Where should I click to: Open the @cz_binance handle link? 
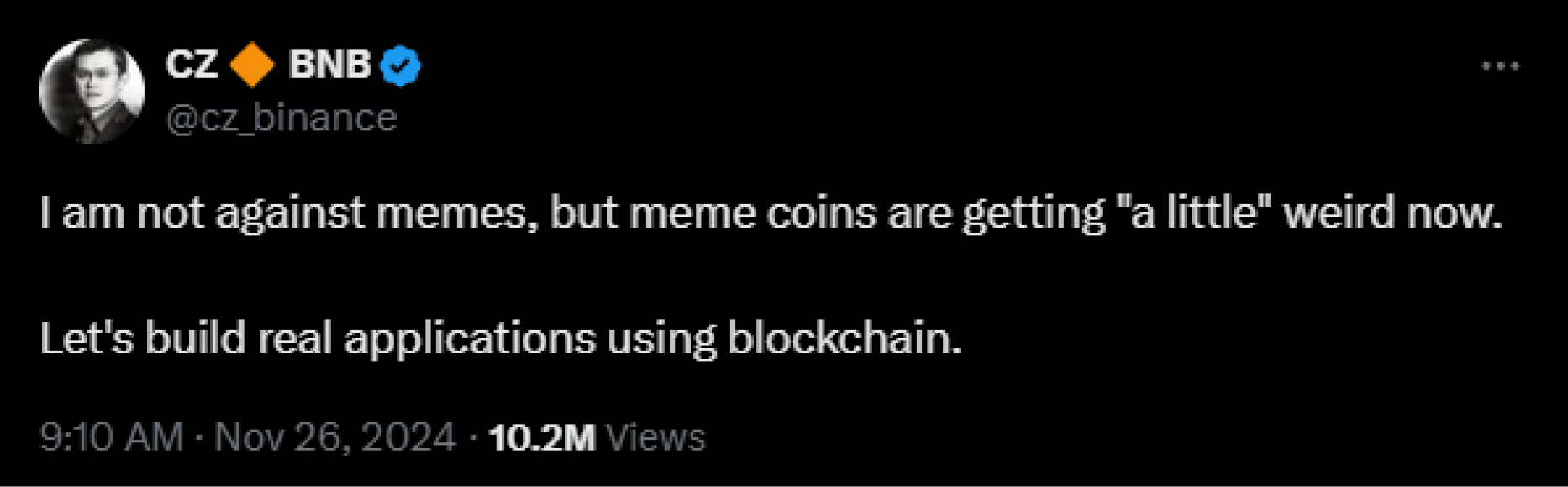[x=282, y=118]
